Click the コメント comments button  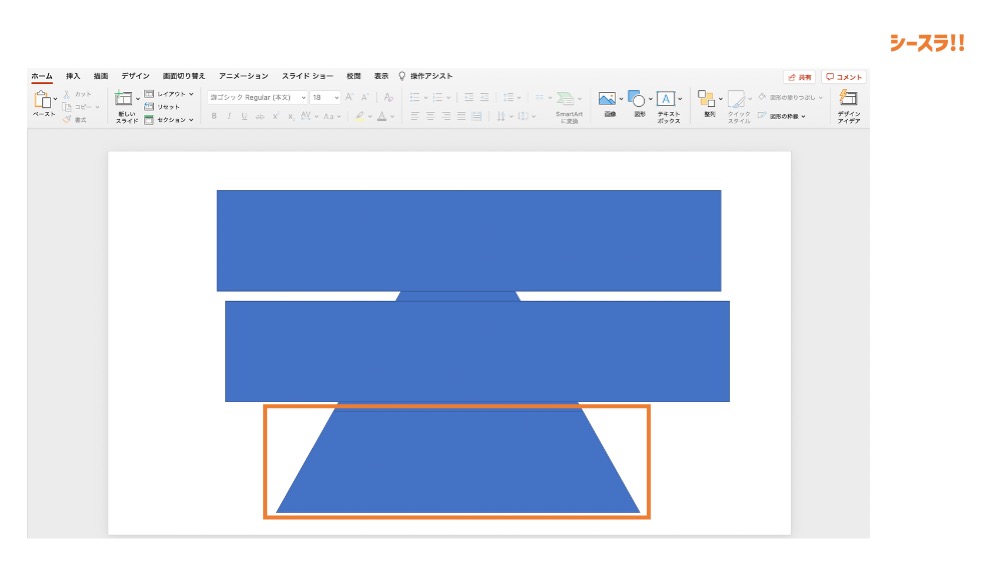(x=844, y=77)
